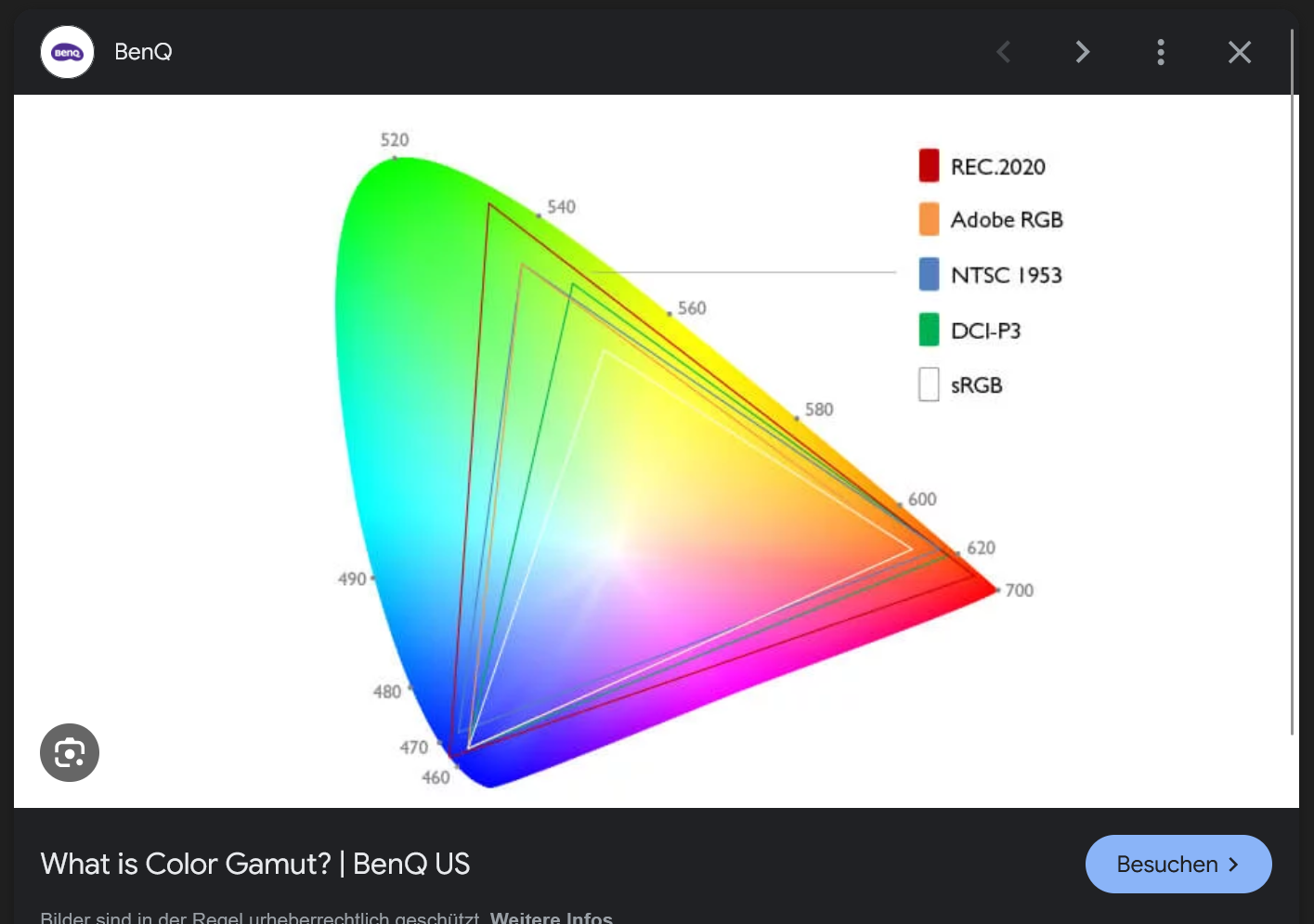Image resolution: width=1314 pixels, height=924 pixels.
Task: Click the REC.2020 red legend swatch
Action: (x=928, y=165)
